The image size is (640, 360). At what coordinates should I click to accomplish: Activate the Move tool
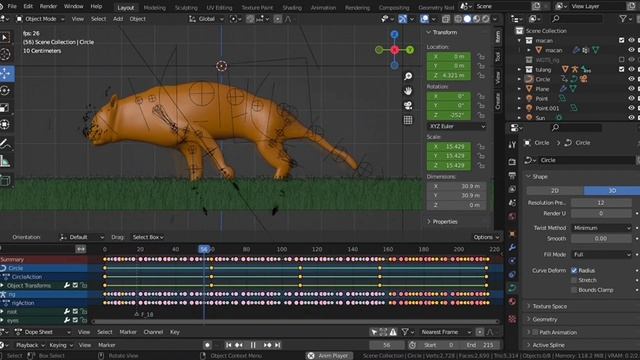click(6, 74)
